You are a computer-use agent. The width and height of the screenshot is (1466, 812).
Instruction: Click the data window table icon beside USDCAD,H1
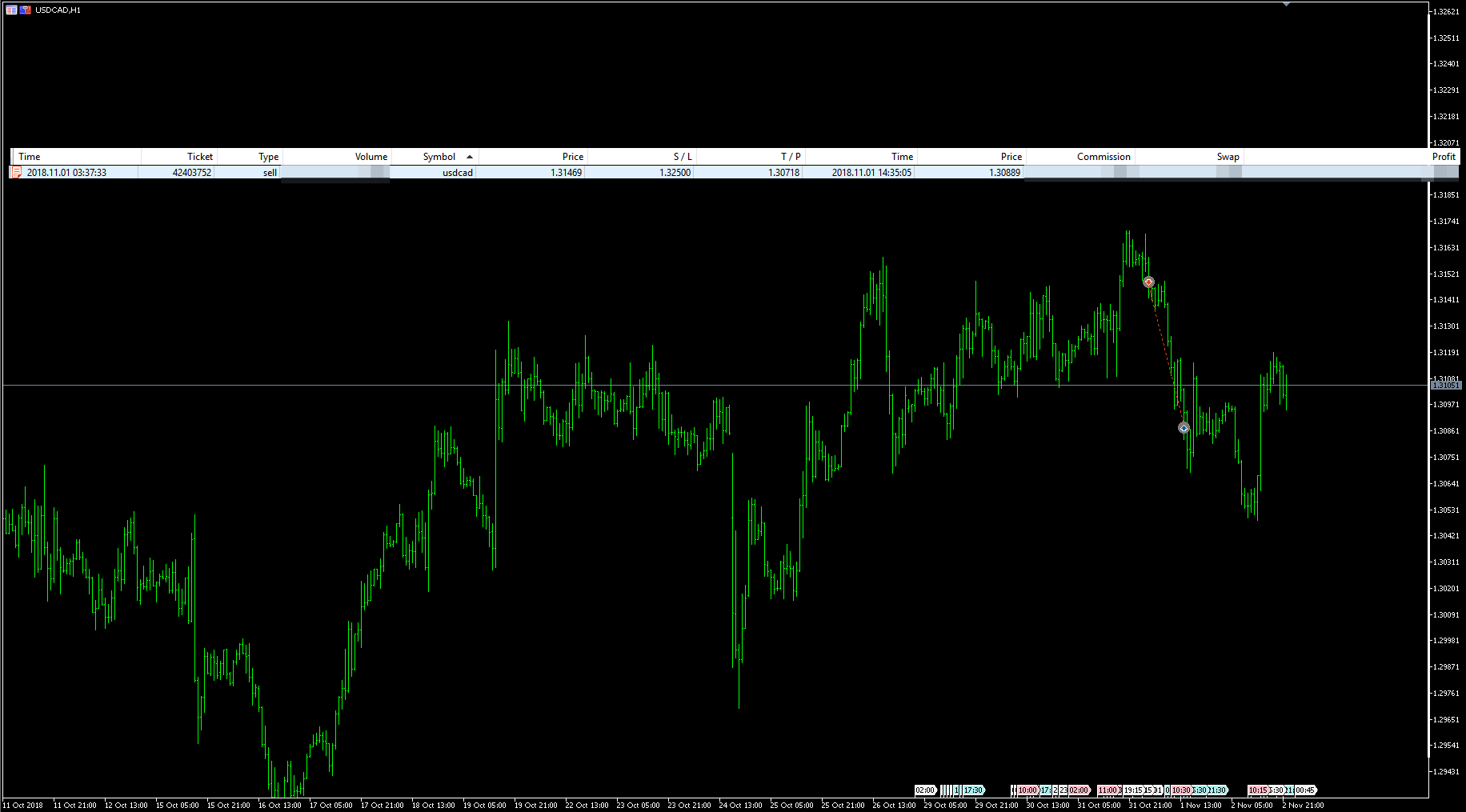point(11,10)
